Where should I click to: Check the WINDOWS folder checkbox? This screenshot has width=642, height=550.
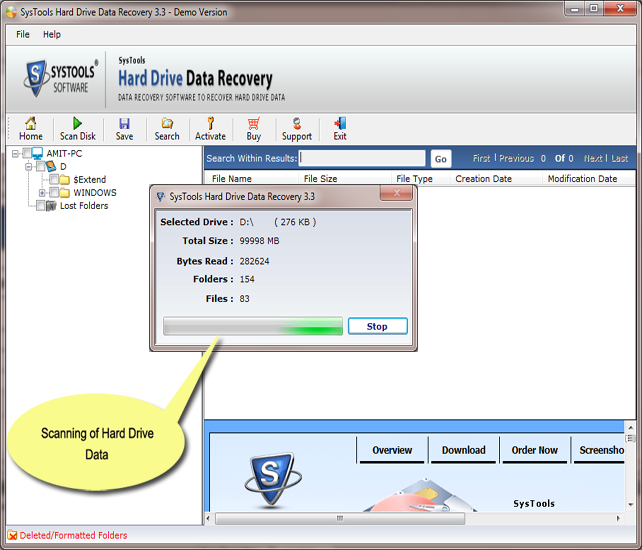point(54,192)
